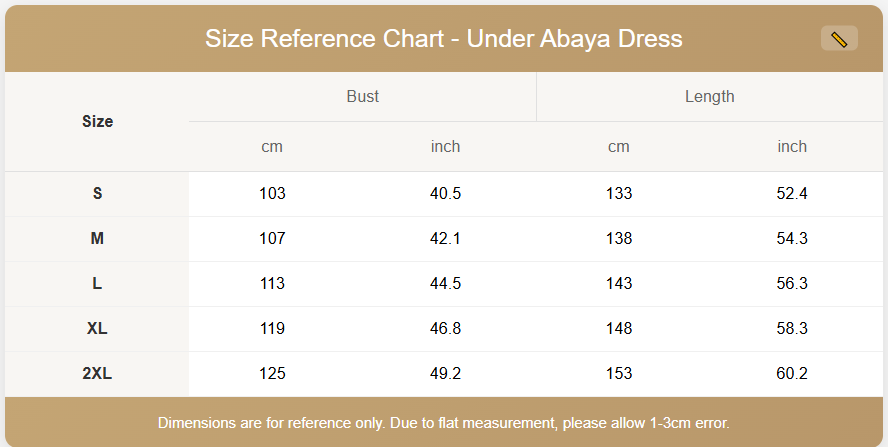Select length inch value 60.2
888x447 pixels.
[792, 374]
